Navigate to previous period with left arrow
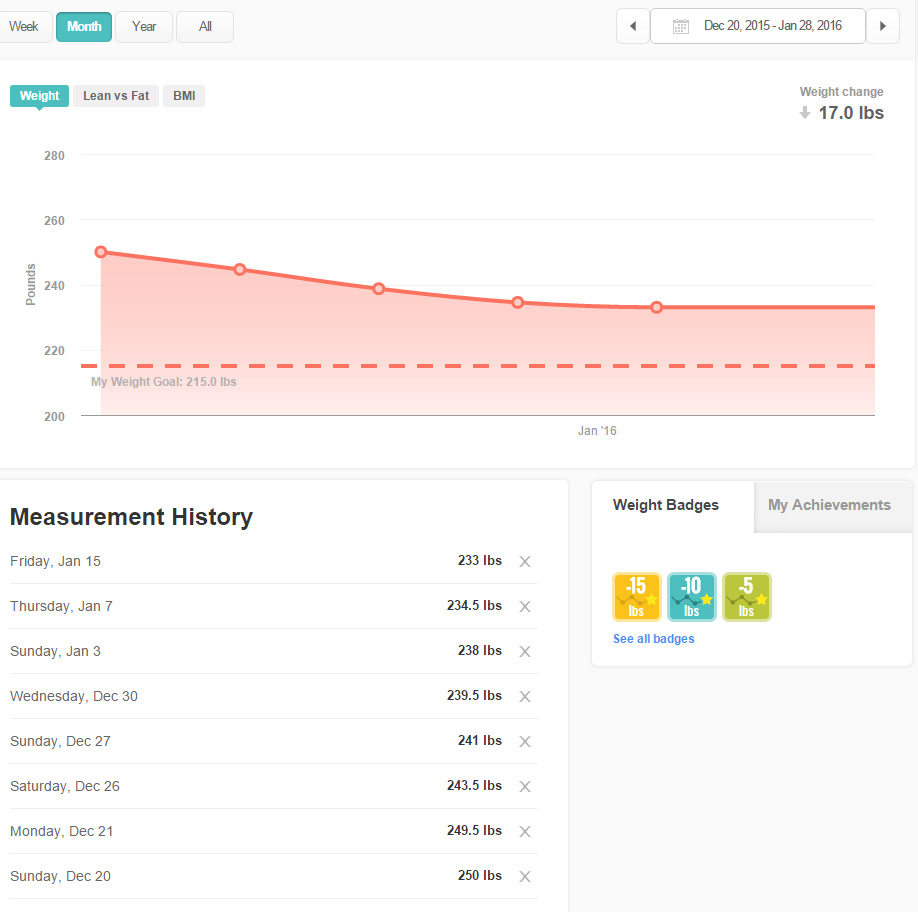The width and height of the screenshot is (918, 912). (632, 26)
